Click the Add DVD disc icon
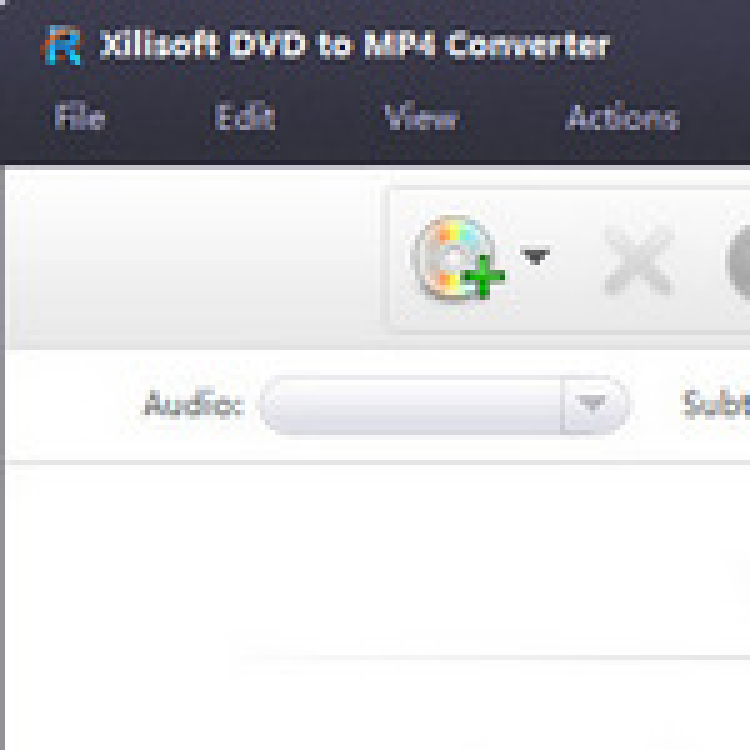The image size is (750, 750). 457,259
